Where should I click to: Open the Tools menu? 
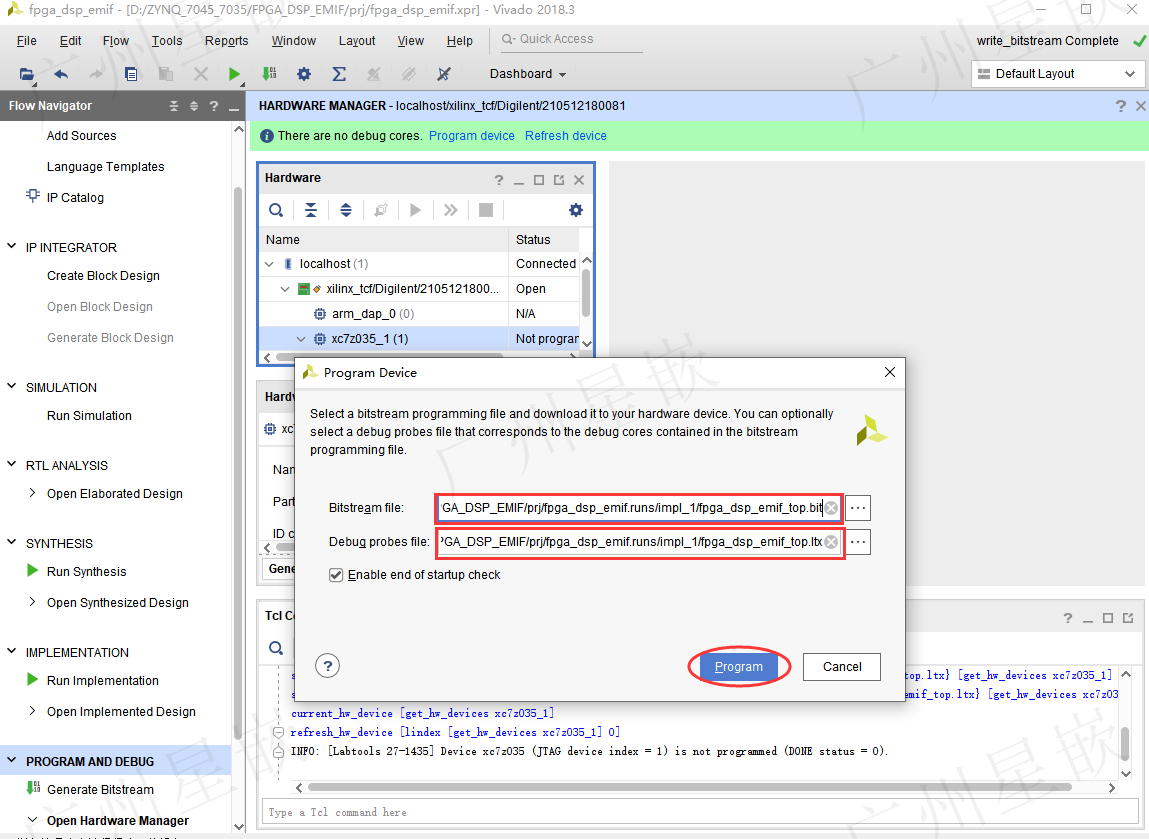tap(167, 41)
